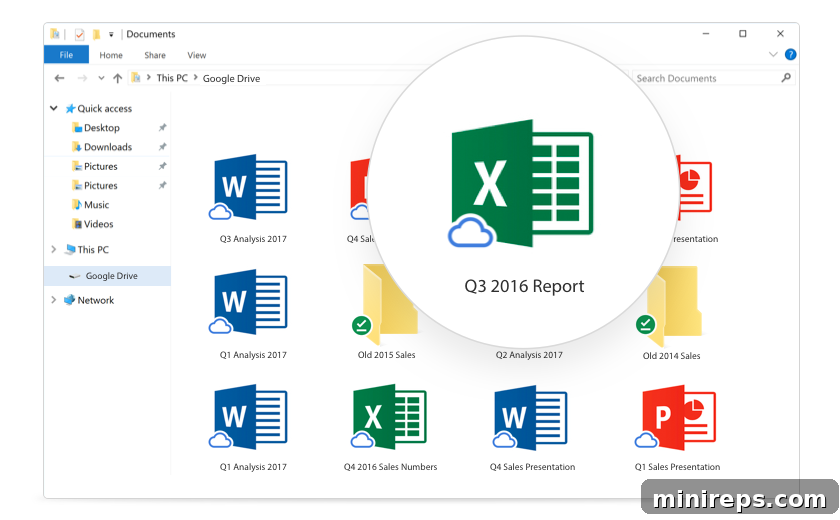Open the Music folder in sidebar
This screenshot has width=840, height=520.
90,205
